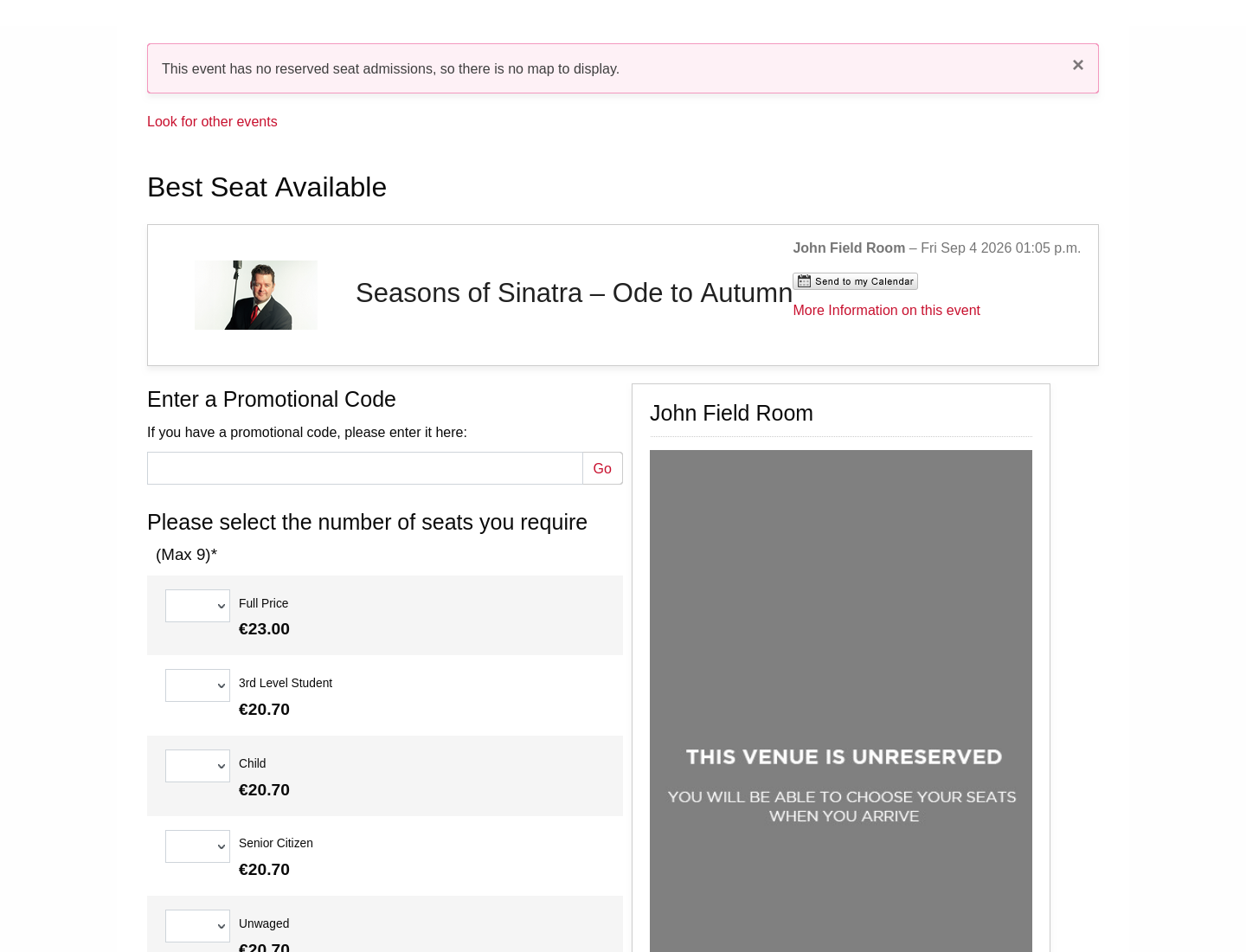This screenshot has height=952, width=1246.
Task: Click the €23.00 Full Price amount
Action: click(x=264, y=629)
